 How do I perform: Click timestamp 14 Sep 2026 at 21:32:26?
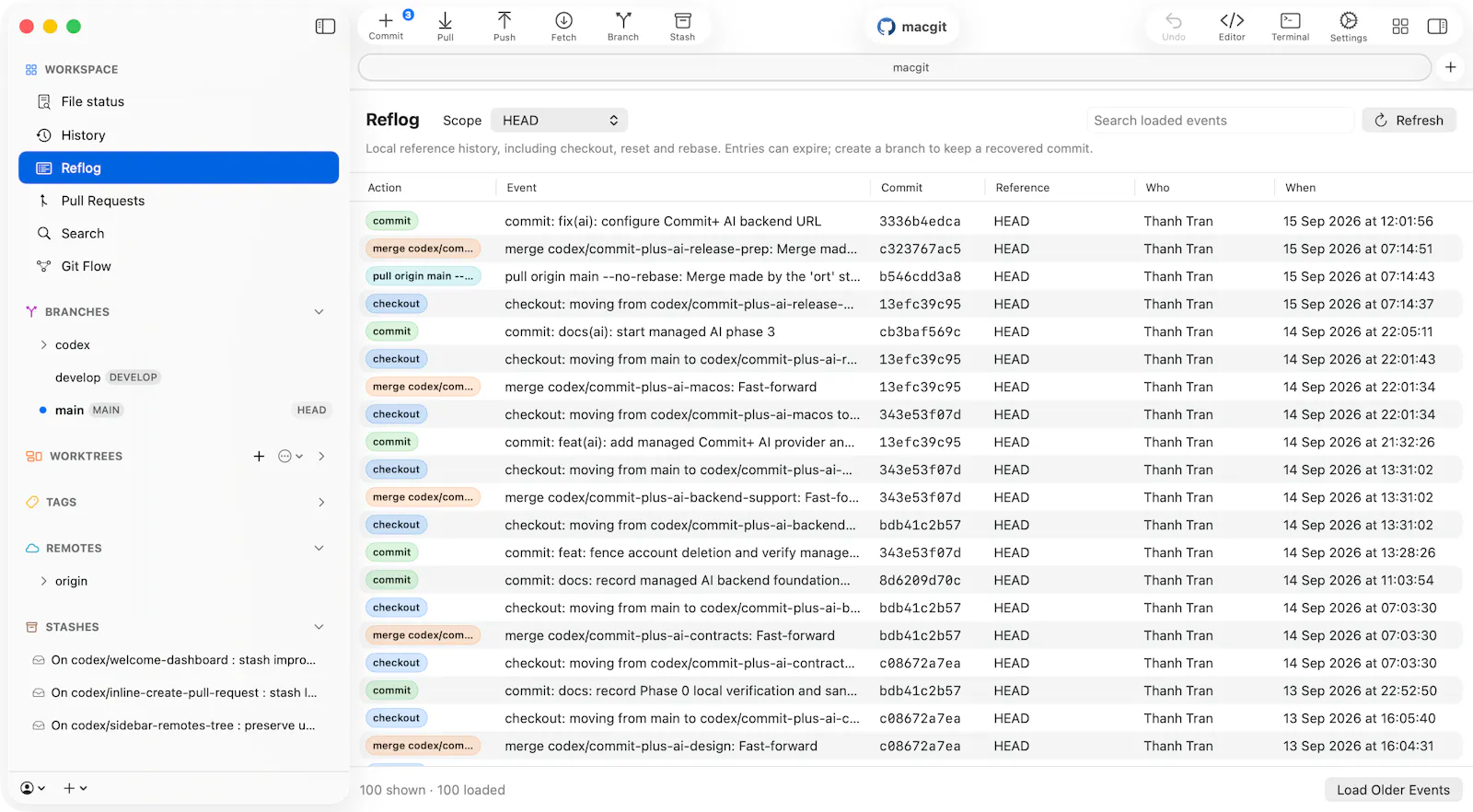click(x=1359, y=442)
